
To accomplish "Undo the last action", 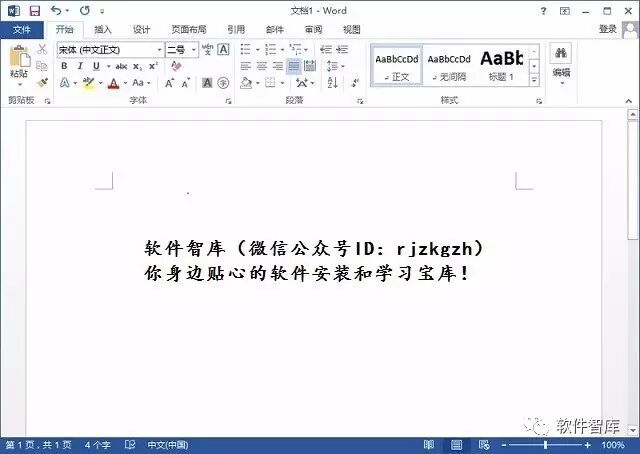I will pyautogui.click(x=56, y=11).
